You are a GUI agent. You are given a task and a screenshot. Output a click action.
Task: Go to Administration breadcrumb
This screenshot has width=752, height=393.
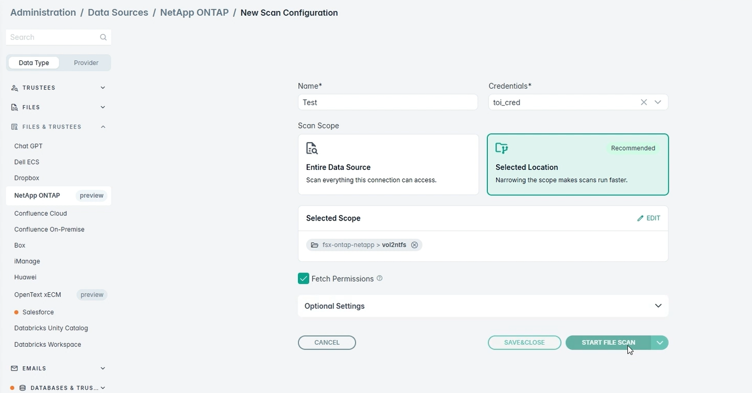[x=43, y=12]
